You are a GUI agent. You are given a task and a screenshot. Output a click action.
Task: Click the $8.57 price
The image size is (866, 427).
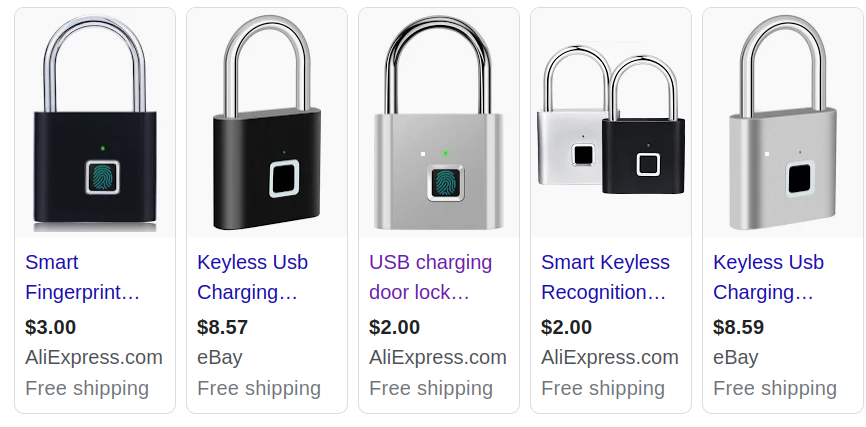223,327
